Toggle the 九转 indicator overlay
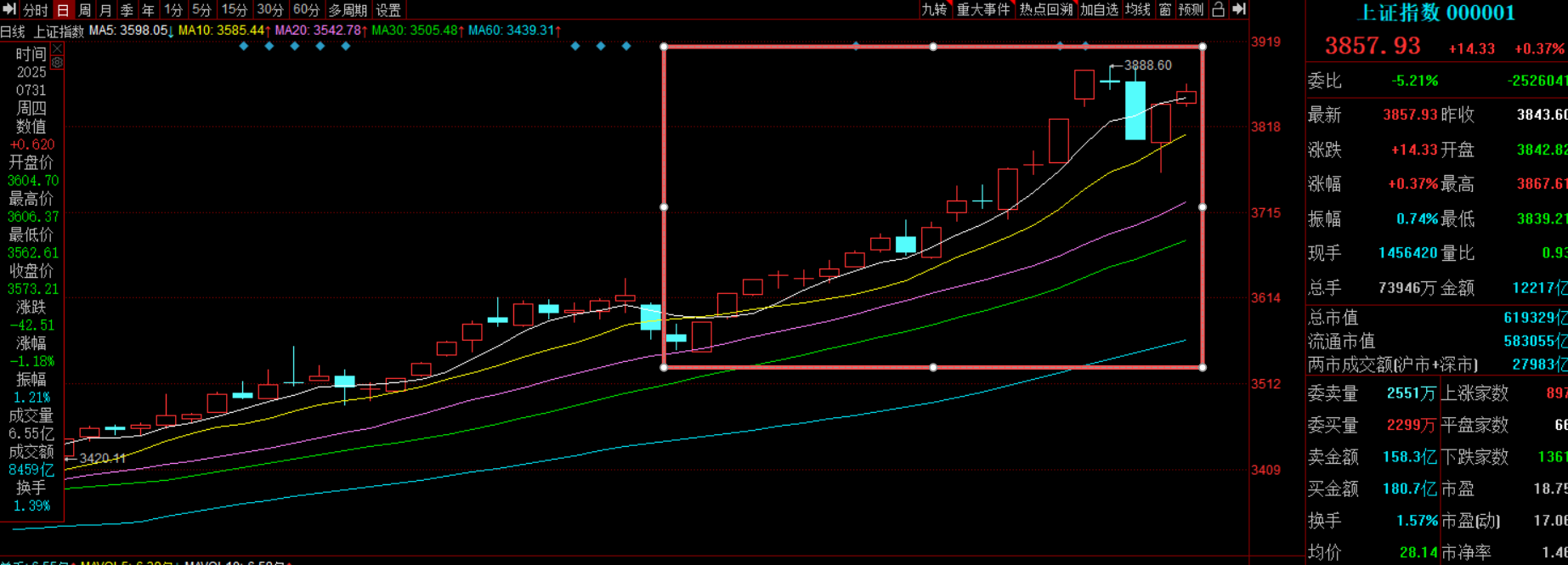Screen dimensions: 1568x565 [934, 9]
